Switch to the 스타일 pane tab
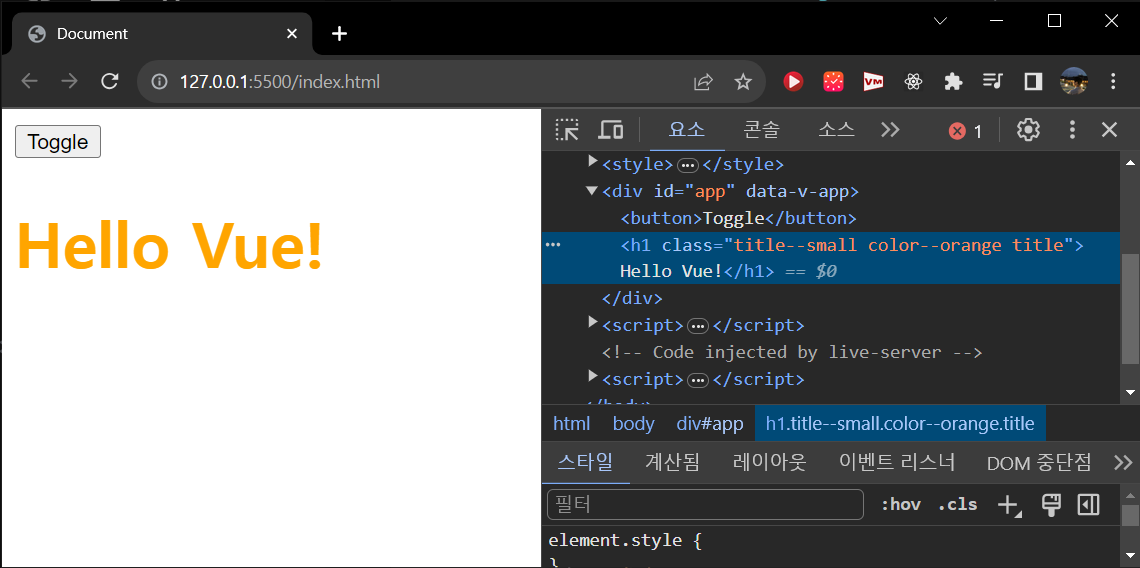This screenshot has height=568, width=1140. click(x=585, y=463)
